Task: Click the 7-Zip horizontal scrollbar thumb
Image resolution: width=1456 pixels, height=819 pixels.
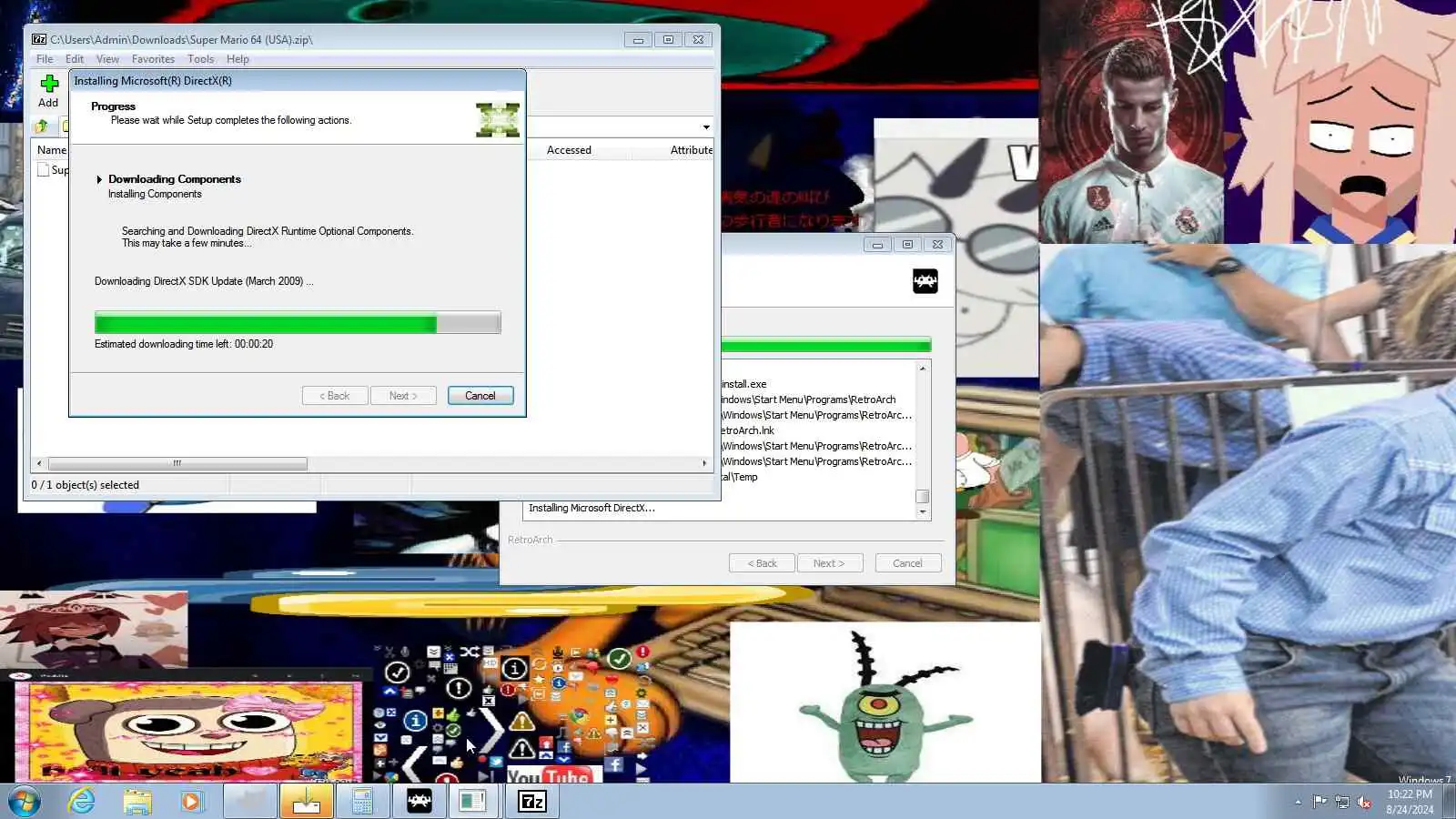Action: click(177, 463)
